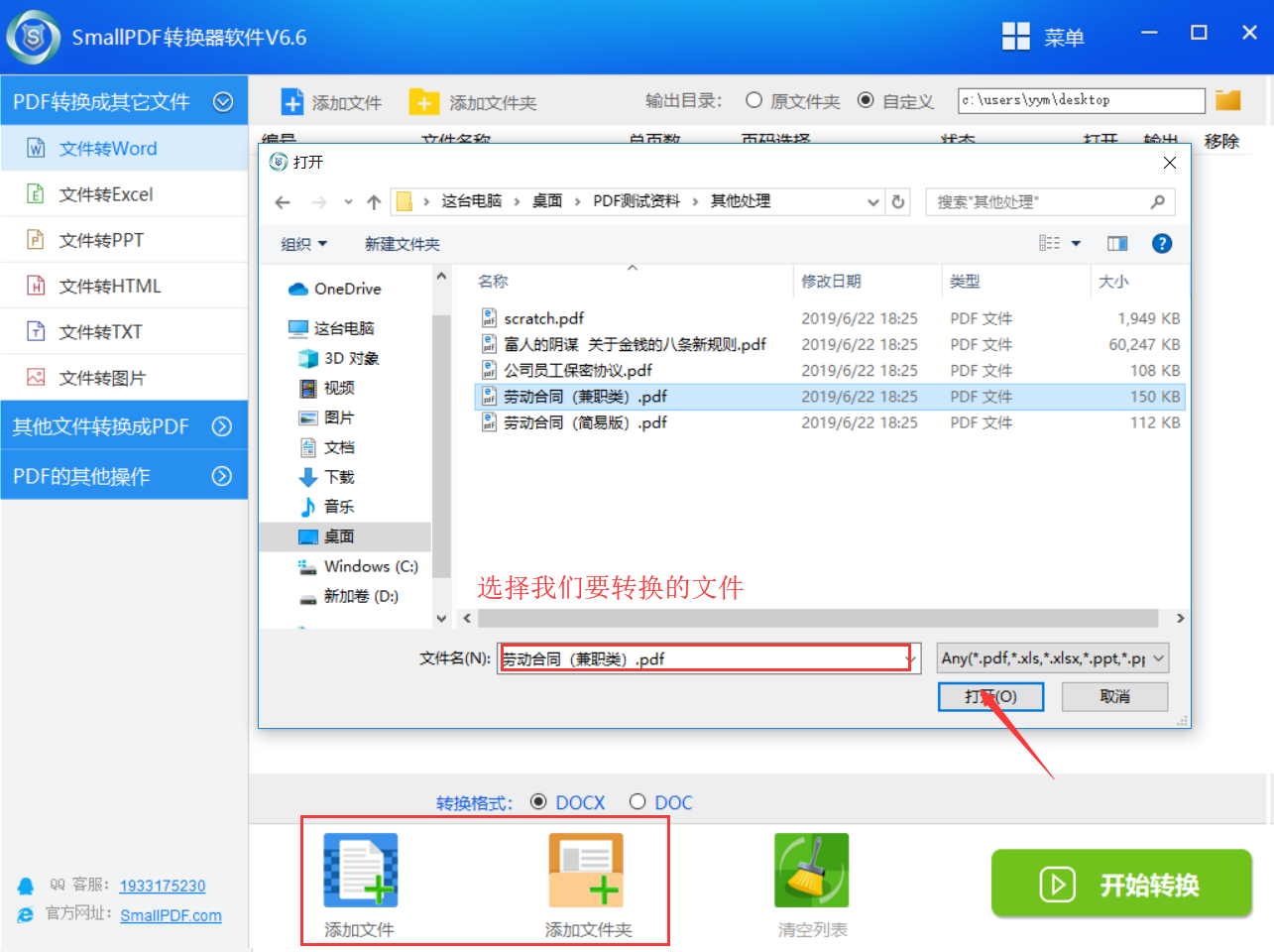The width and height of the screenshot is (1274, 952).
Task: Click the view layout icon in dialog
Action: click(1049, 244)
